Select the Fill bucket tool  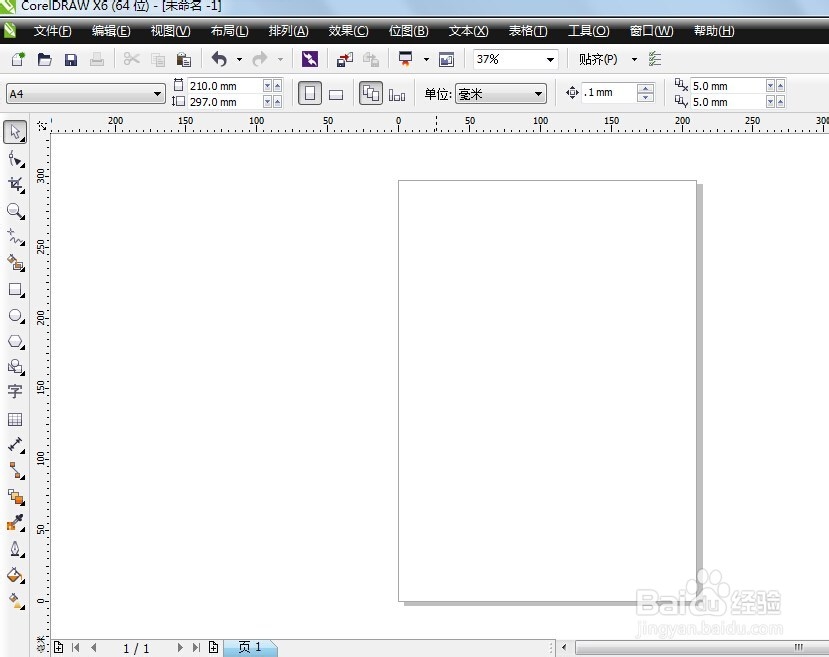[15, 575]
